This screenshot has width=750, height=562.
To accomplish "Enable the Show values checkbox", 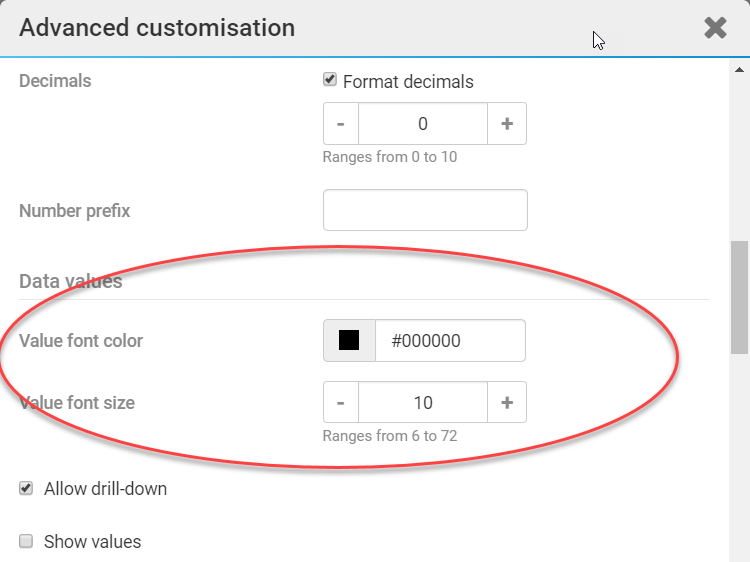I will point(27,541).
